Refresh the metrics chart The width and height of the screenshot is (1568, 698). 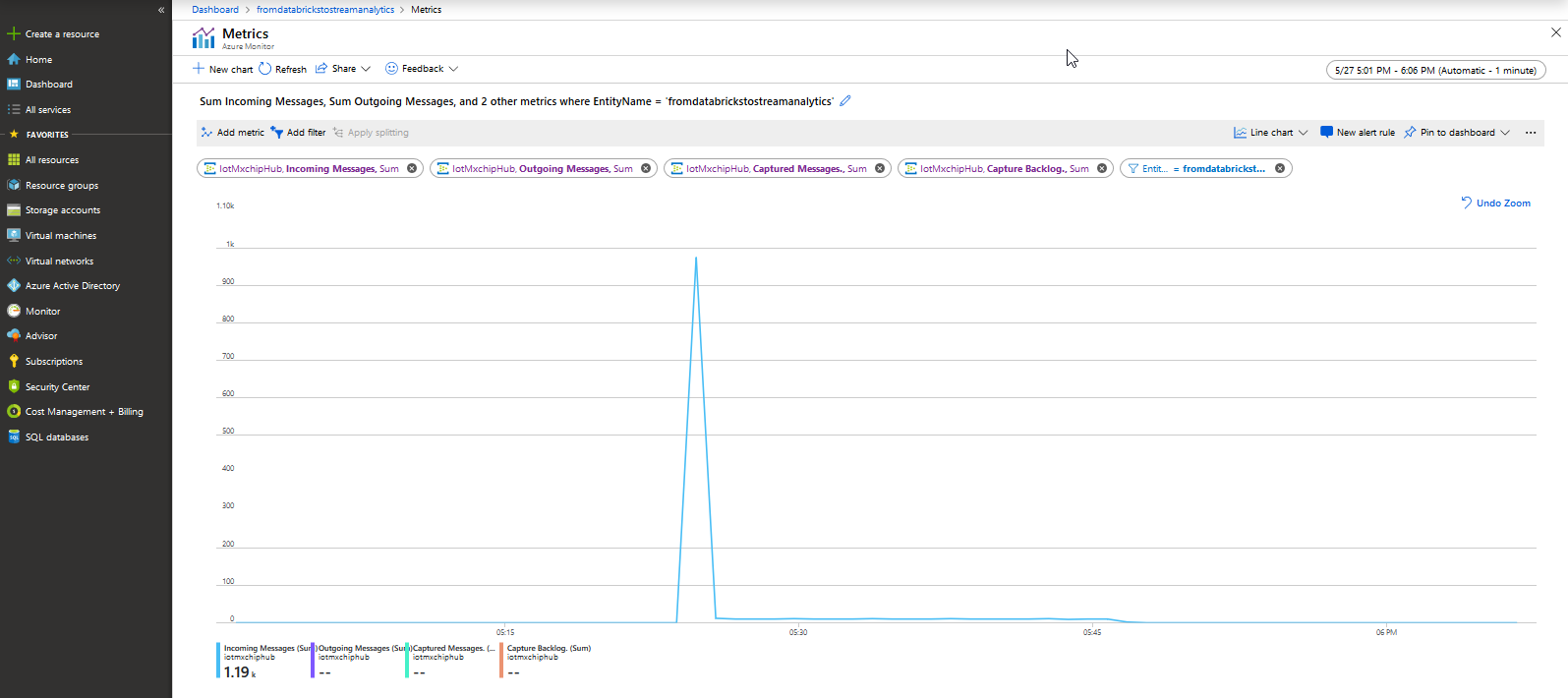(x=283, y=69)
